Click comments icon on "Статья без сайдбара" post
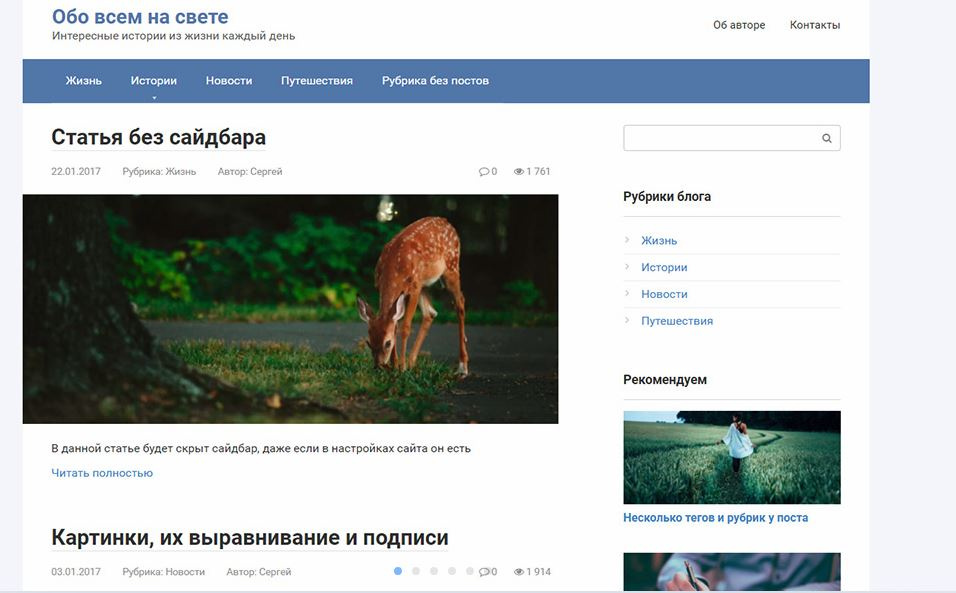956x593 pixels. pos(484,172)
